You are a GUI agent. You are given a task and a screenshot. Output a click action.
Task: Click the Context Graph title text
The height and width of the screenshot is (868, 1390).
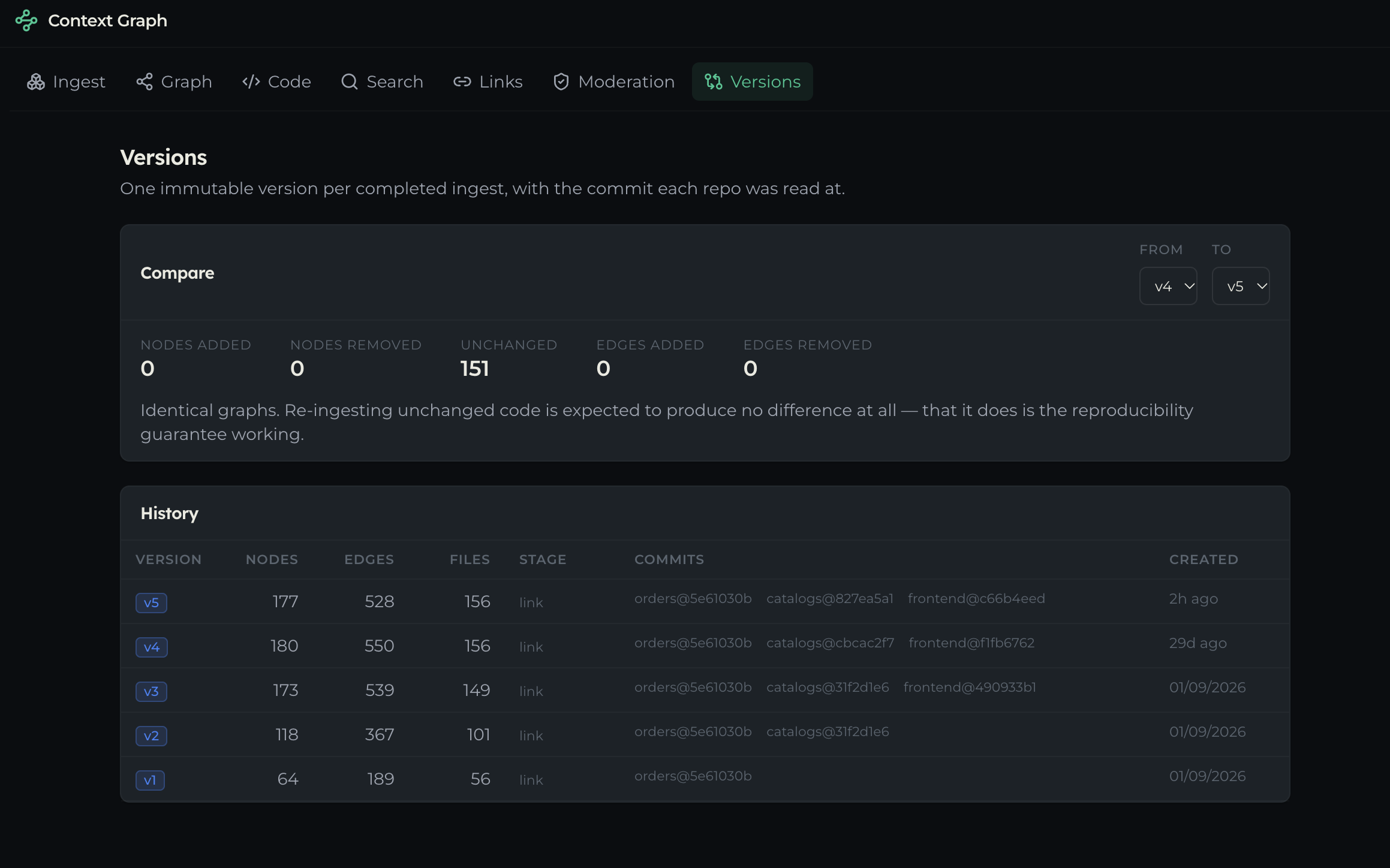[108, 20]
